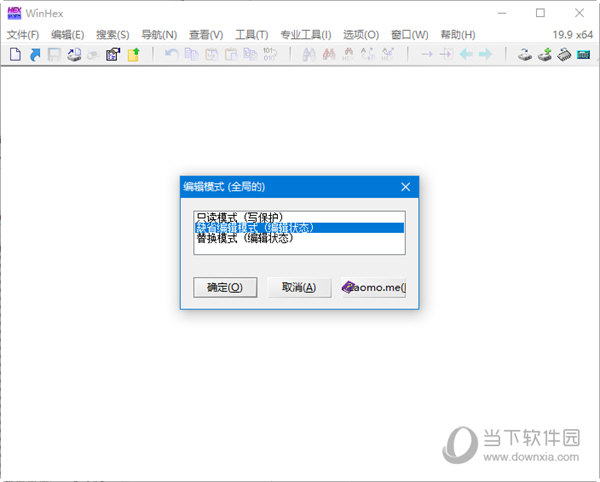600x482 pixels.
Task: Click the Back cyan arrow icon
Action: point(466,54)
